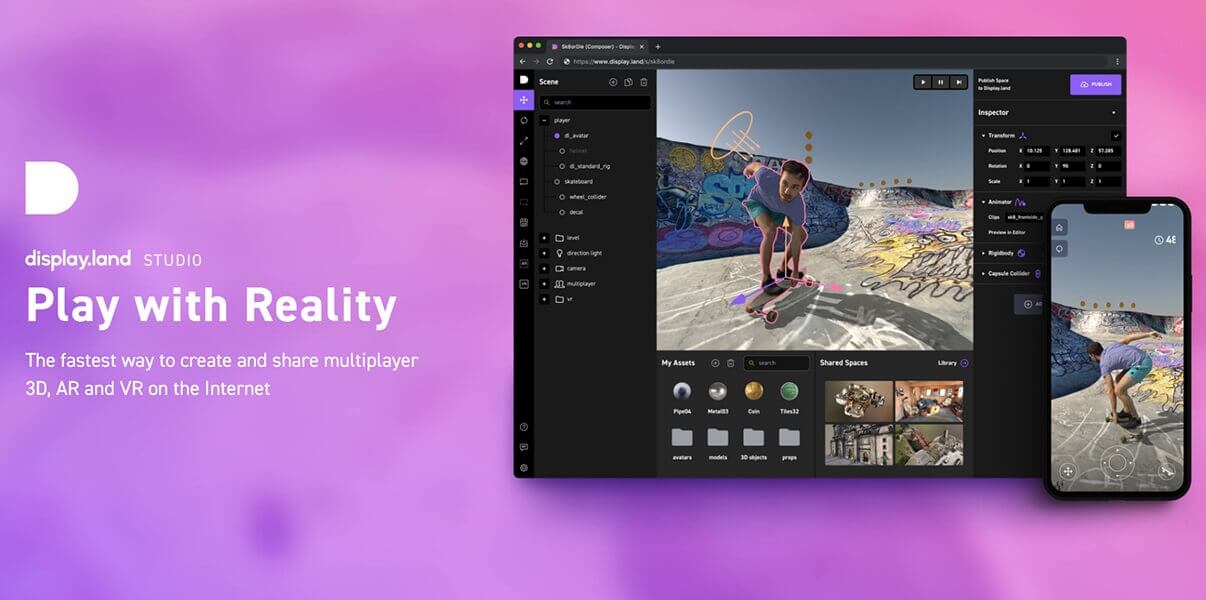Screen dimensions: 1206x600
Task: Click the Publish button
Action: pos(1095,85)
